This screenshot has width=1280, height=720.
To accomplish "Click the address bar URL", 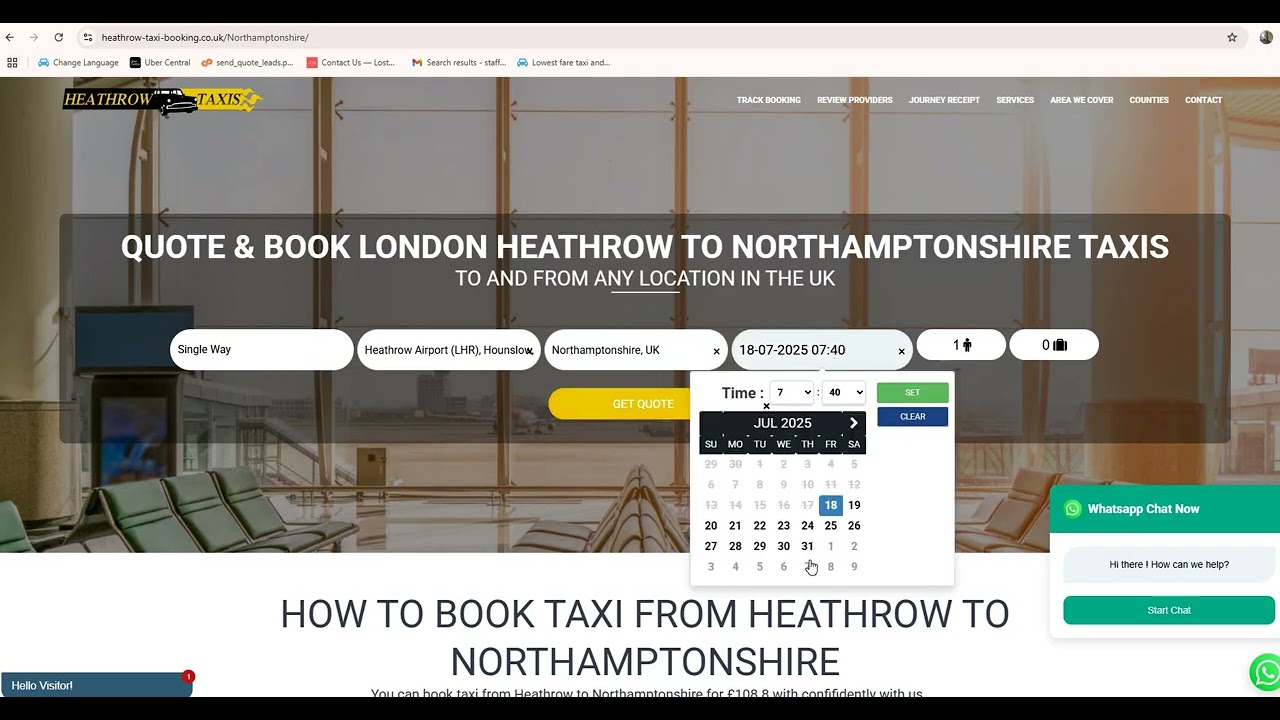I will click(205, 37).
